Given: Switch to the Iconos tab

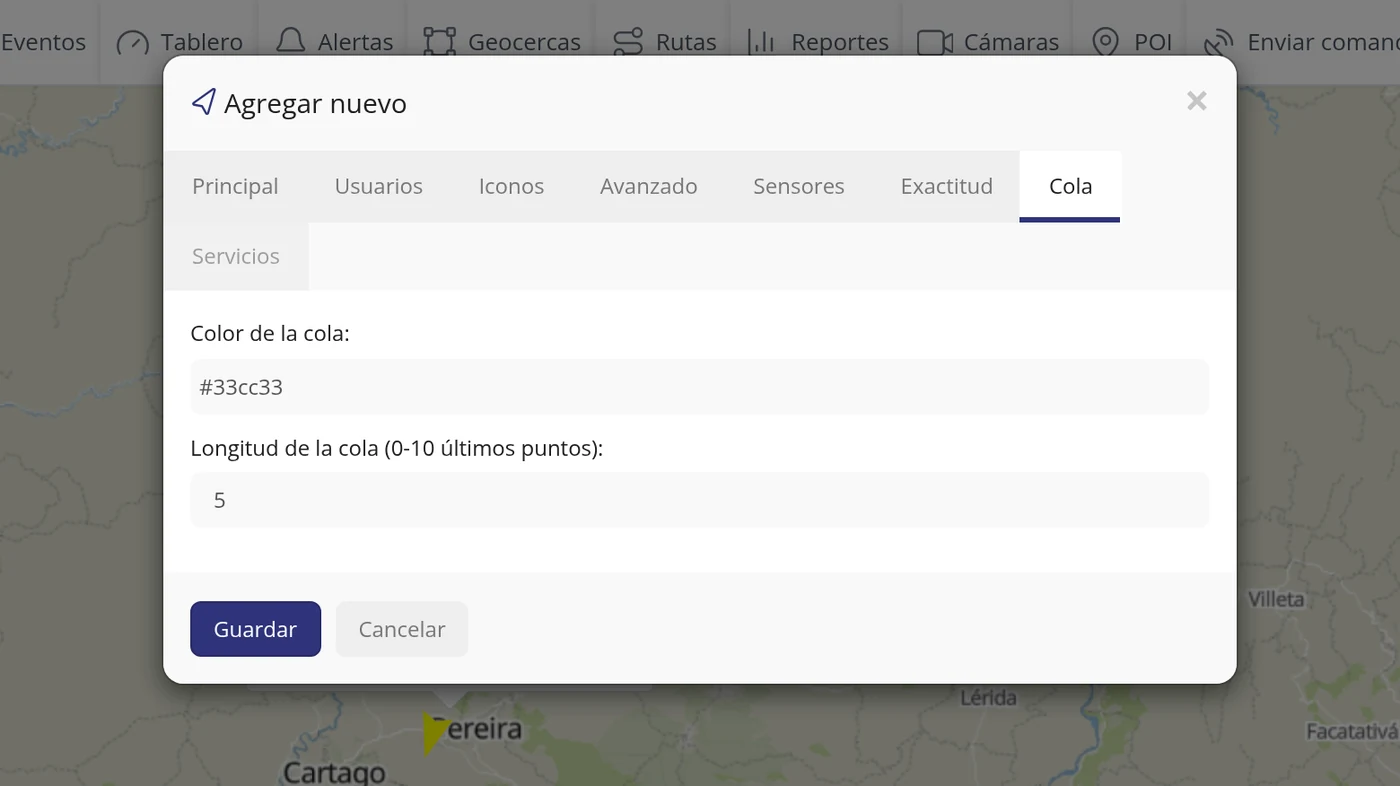Looking at the screenshot, I should (x=511, y=186).
